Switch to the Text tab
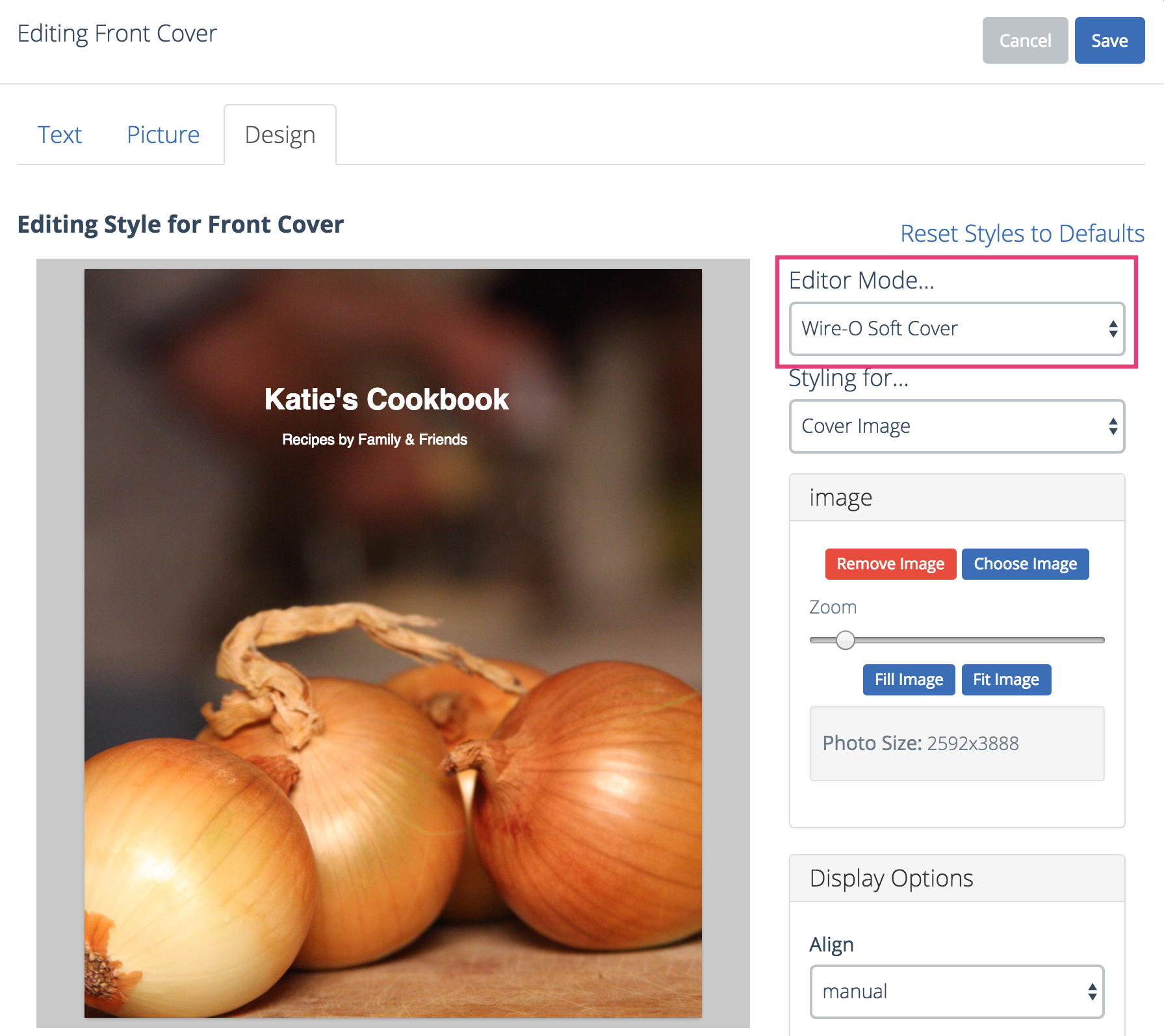Screen dimensions: 1164x1036 point(60,135)
